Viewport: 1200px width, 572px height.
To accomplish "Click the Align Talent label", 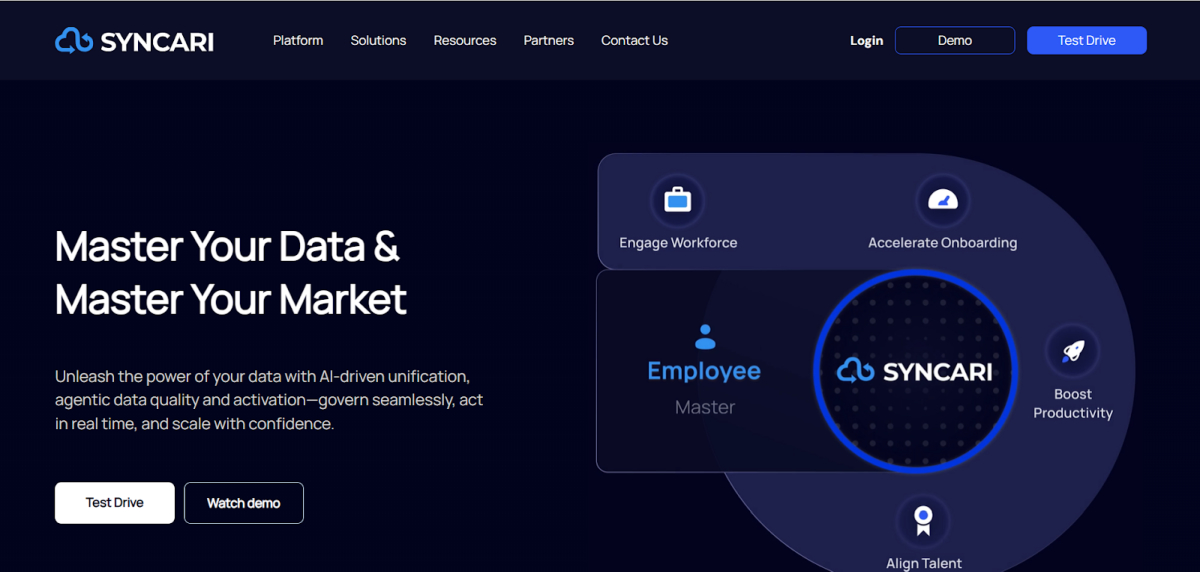I will (x=924, y=563).
